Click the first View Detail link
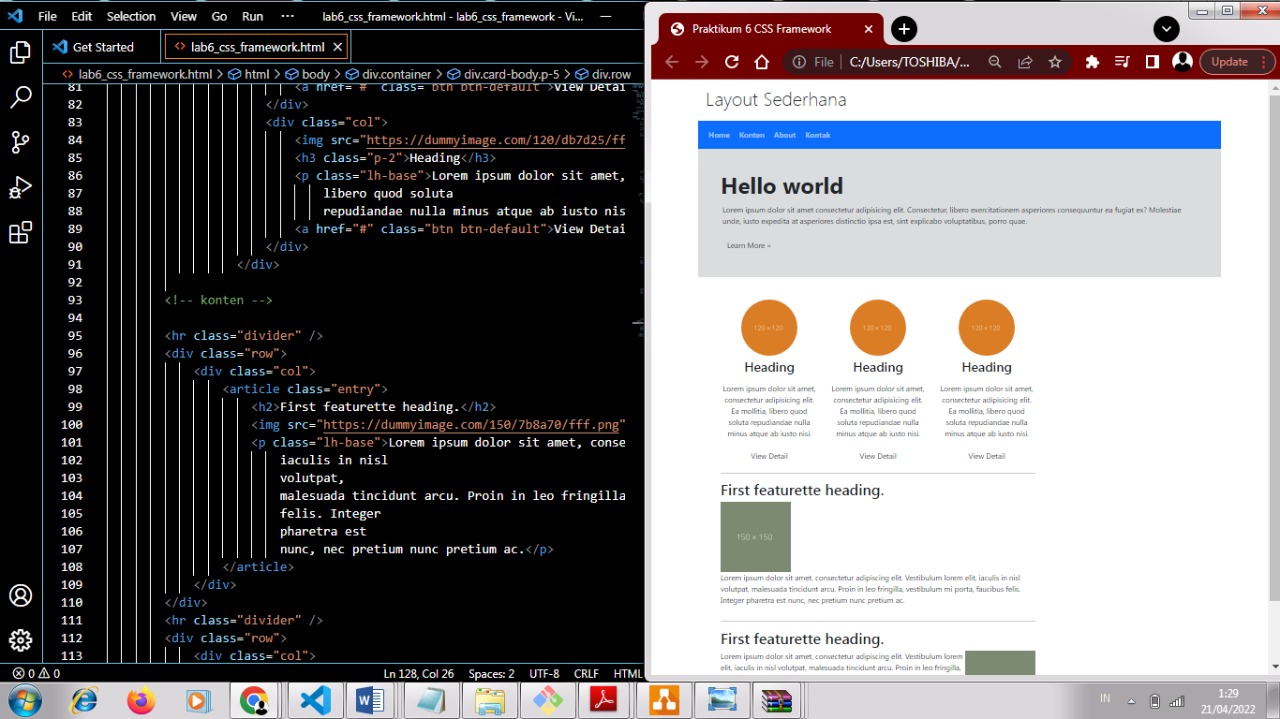The width and height of the screenshot is (1280, 719). pyautogui.click(x=769, y=456)
